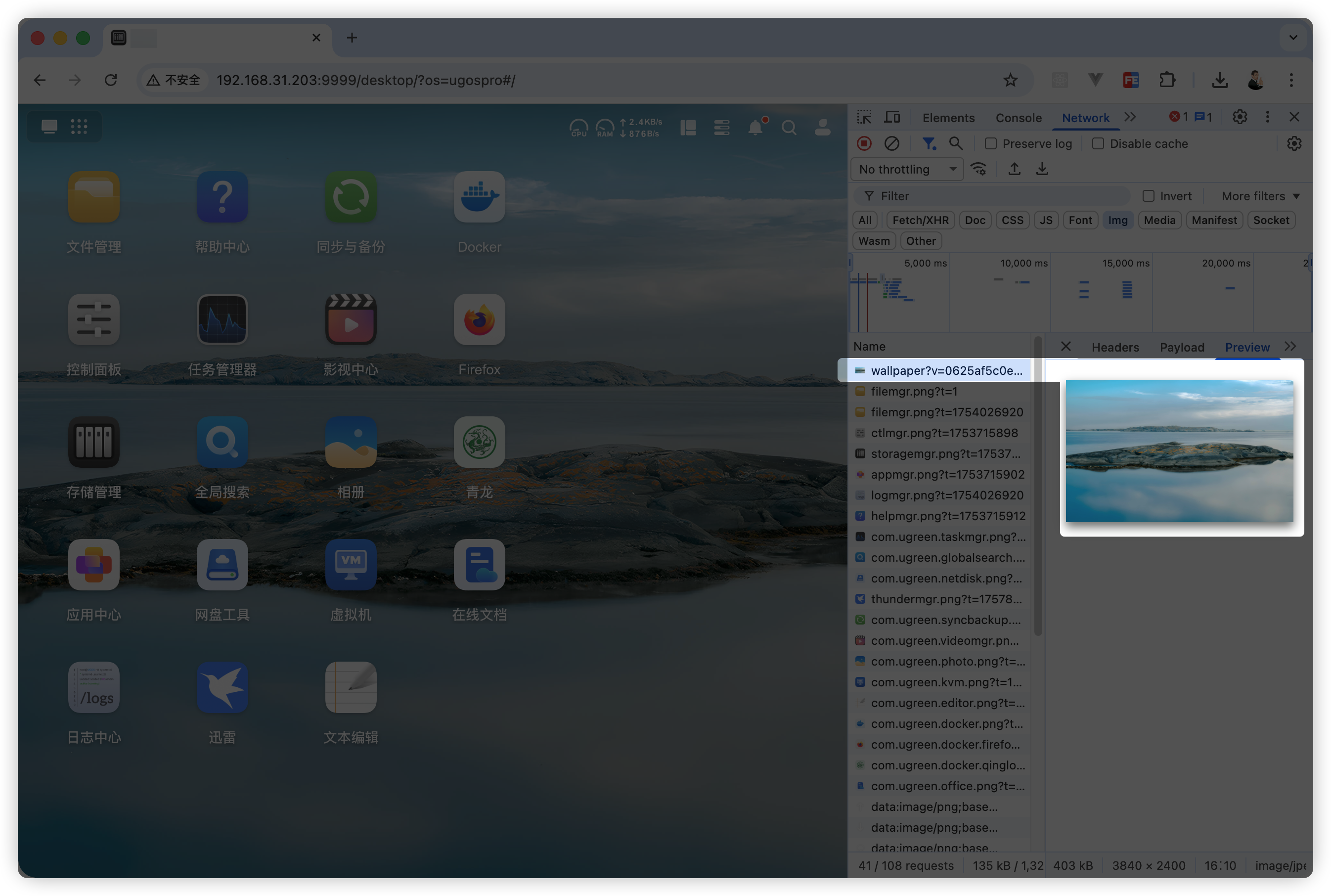Enable the Preserve log checkbox
1331x896 pixels.
pyautogui.click(x=990, y=144)
